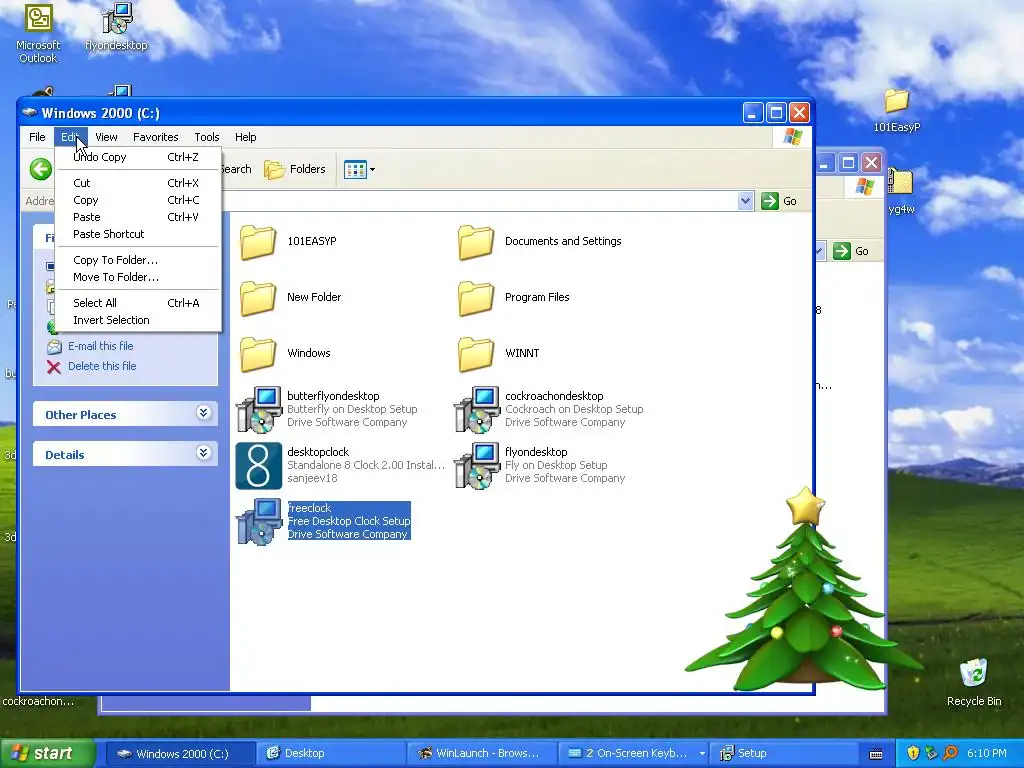Viewport: 1024px width, 768px height.
Task: Click the magnifier tray icon
Action: [x=950, y=754]
